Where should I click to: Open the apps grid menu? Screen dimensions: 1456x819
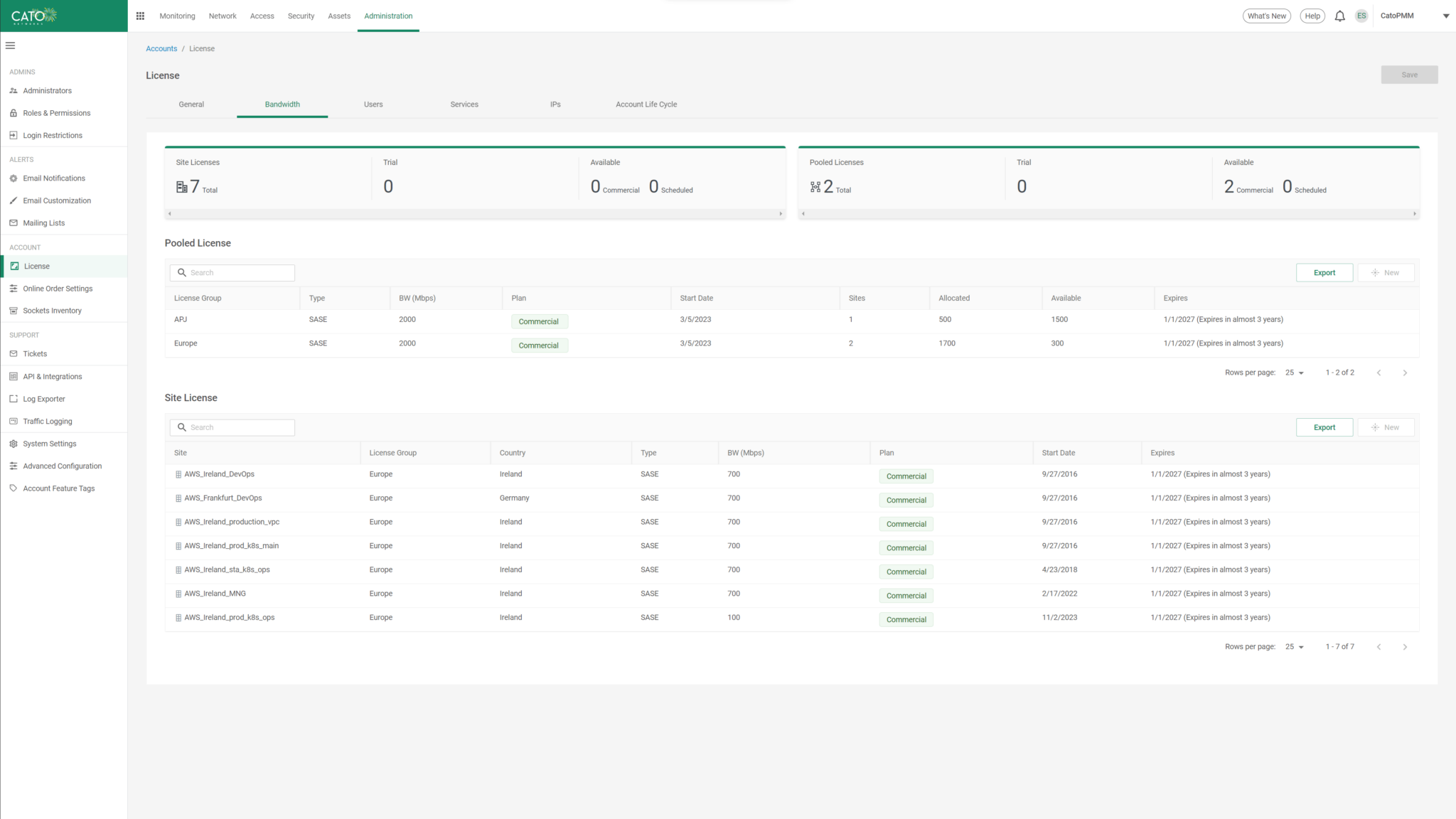[140, 16]
